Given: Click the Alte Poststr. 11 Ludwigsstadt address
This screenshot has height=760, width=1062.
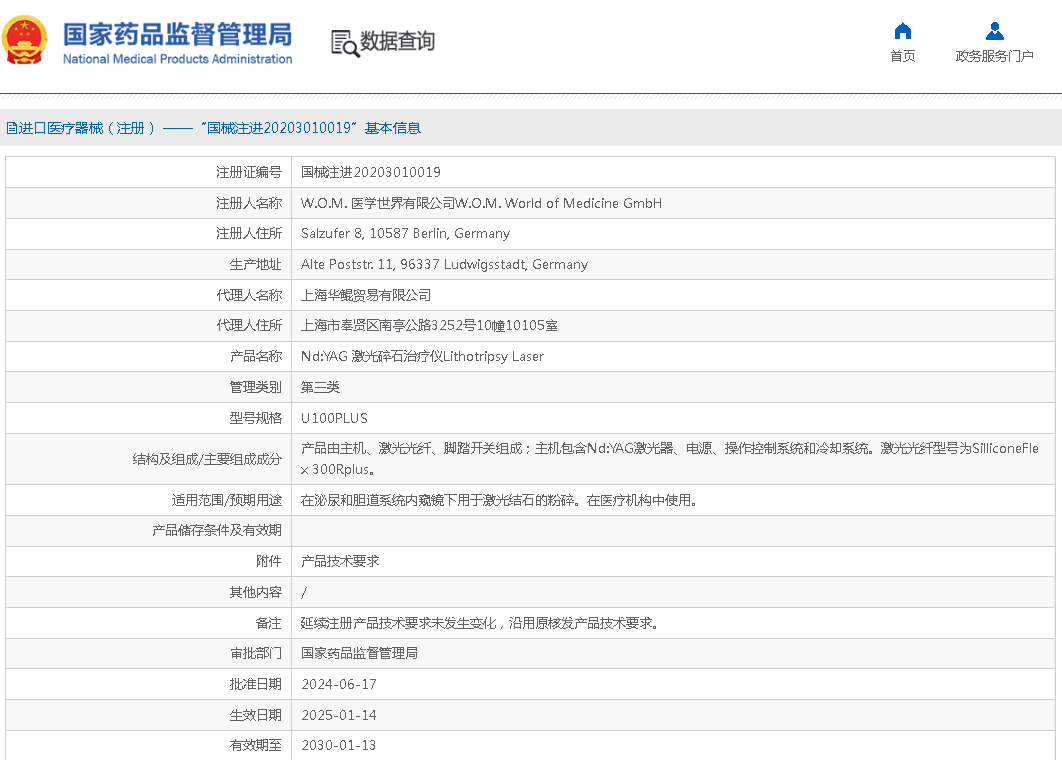Looking at the screenshot, I should (x=444, y=265).
